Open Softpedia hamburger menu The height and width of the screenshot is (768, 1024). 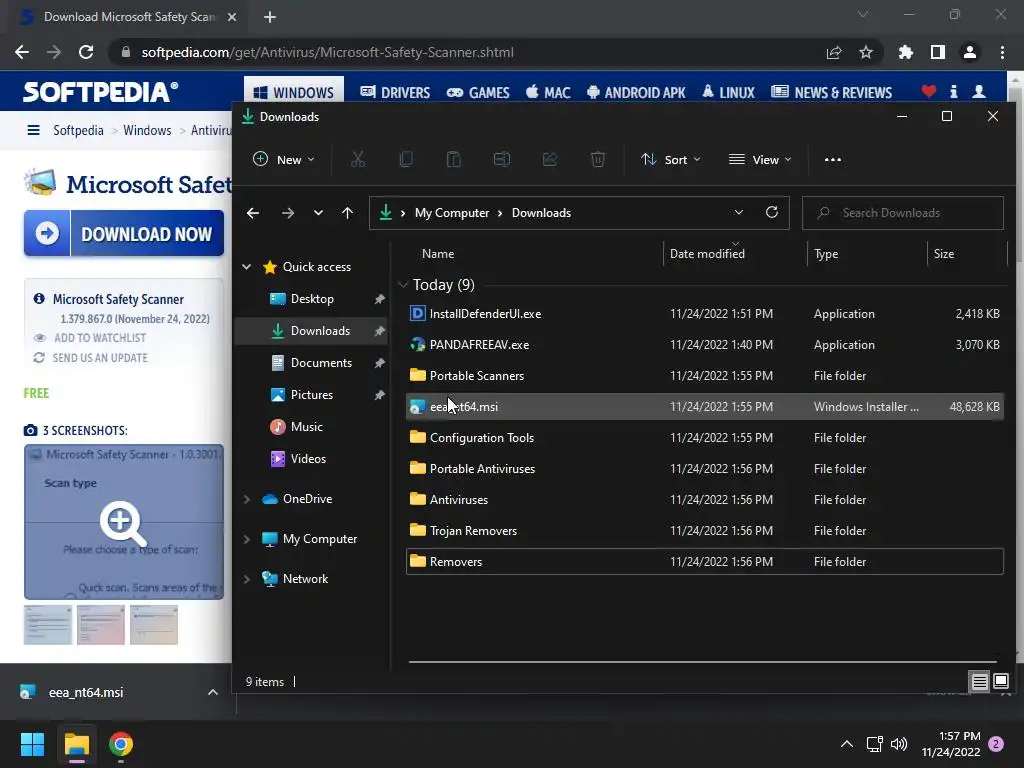(x=33, y=130)
